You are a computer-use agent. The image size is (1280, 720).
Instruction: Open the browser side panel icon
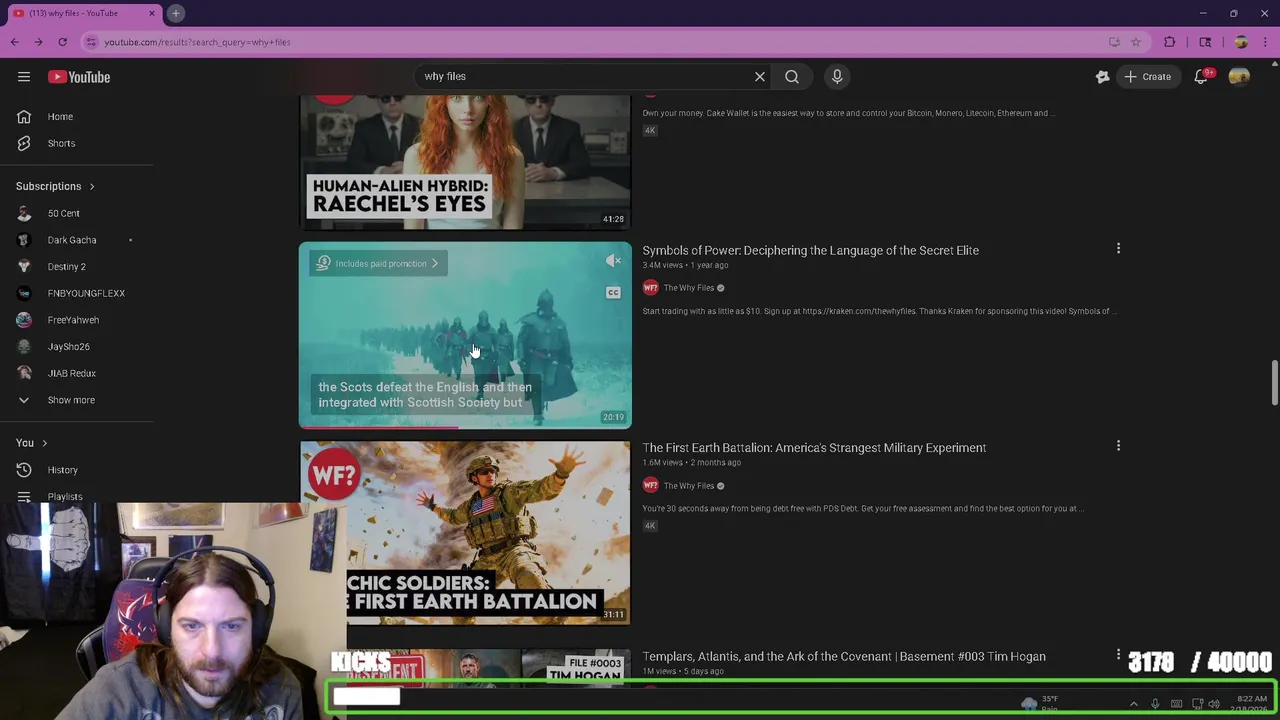tap(1205, 42)
